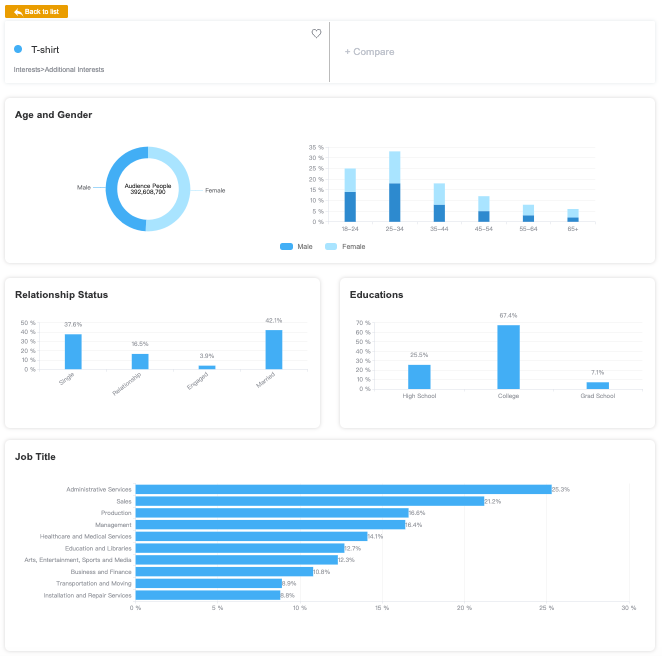662x656 pixels.
Task: Click the 21.2% value label
Action: click(x=493, y=501)
